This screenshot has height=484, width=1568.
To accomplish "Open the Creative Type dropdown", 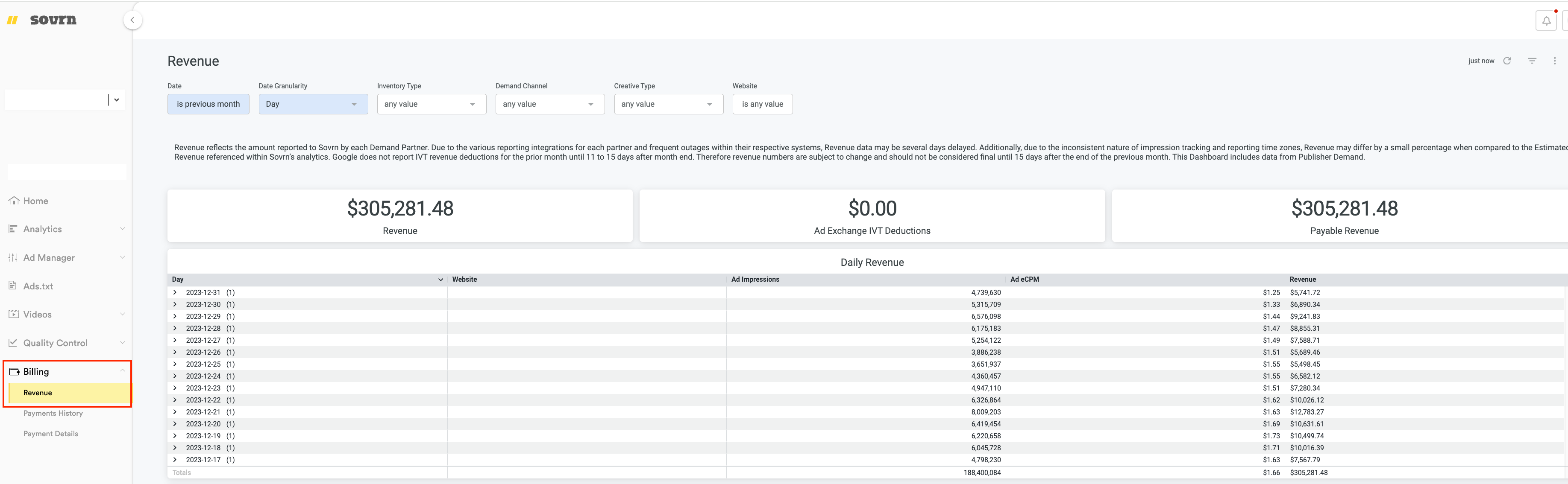I will [x=668, y=104].
